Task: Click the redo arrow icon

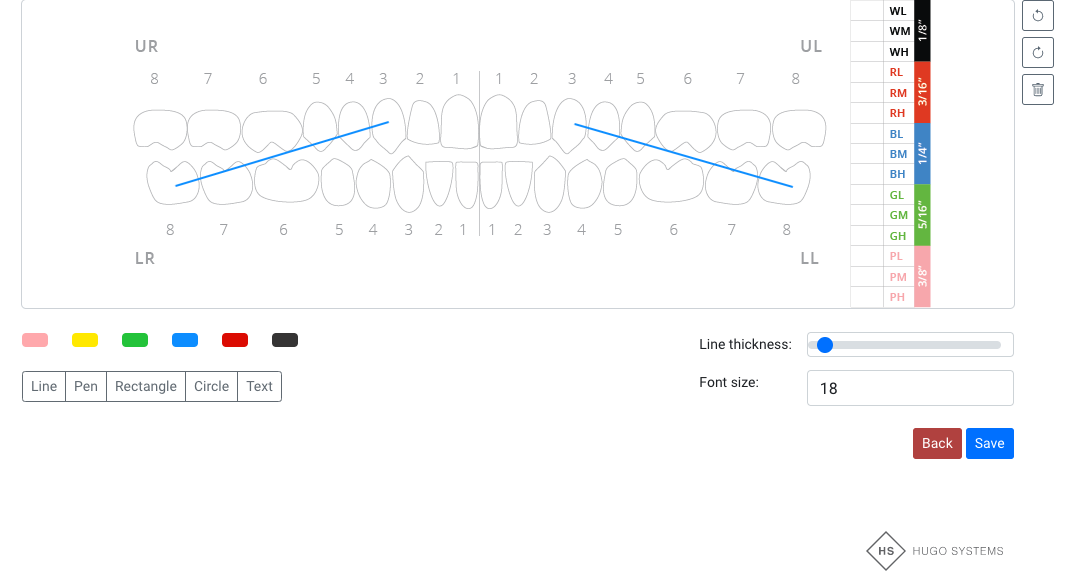Action: tap(1037, 52)
